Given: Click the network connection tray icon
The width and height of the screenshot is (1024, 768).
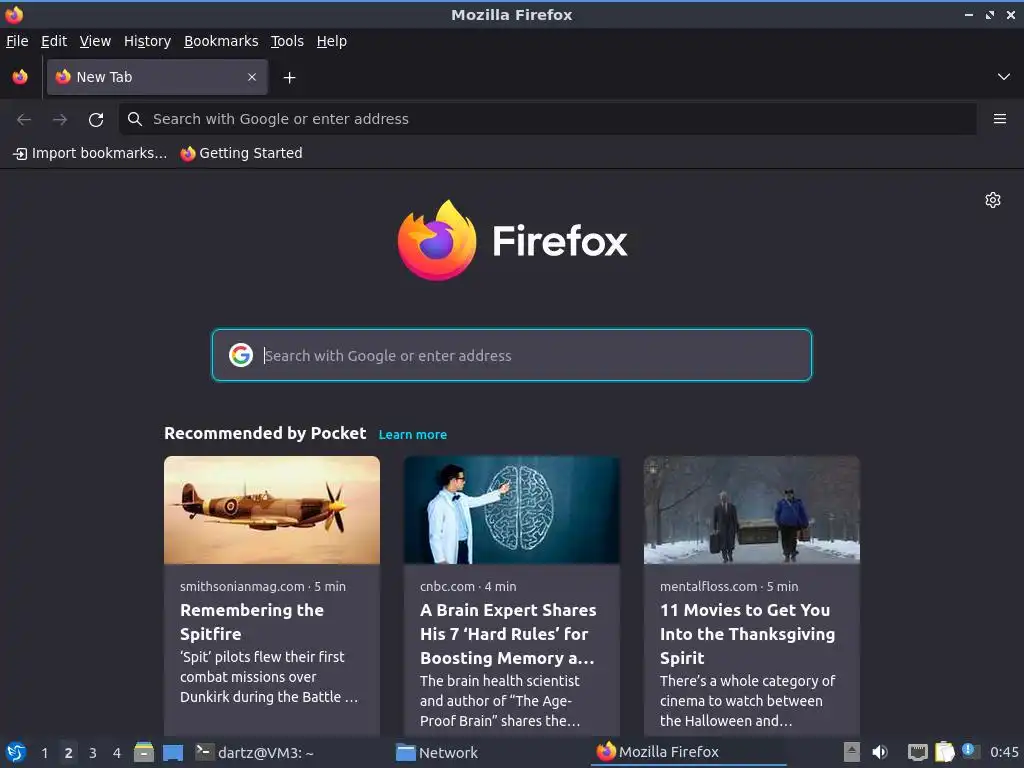Looking at the screenshot, I should pos(918,753).
